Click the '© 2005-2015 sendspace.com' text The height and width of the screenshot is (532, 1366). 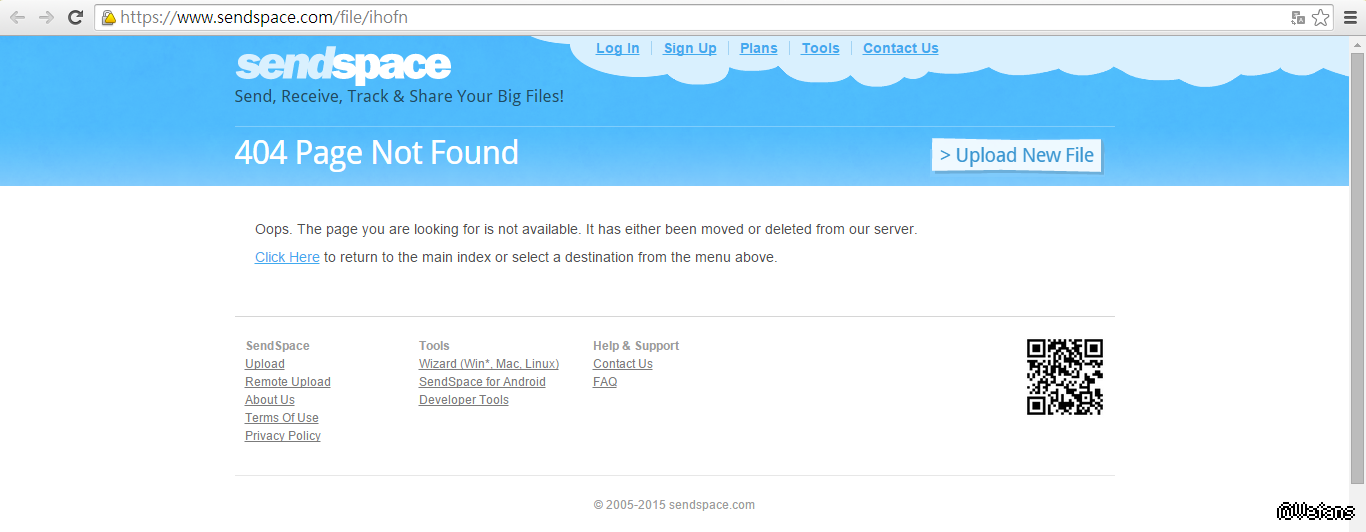point(674,505)
